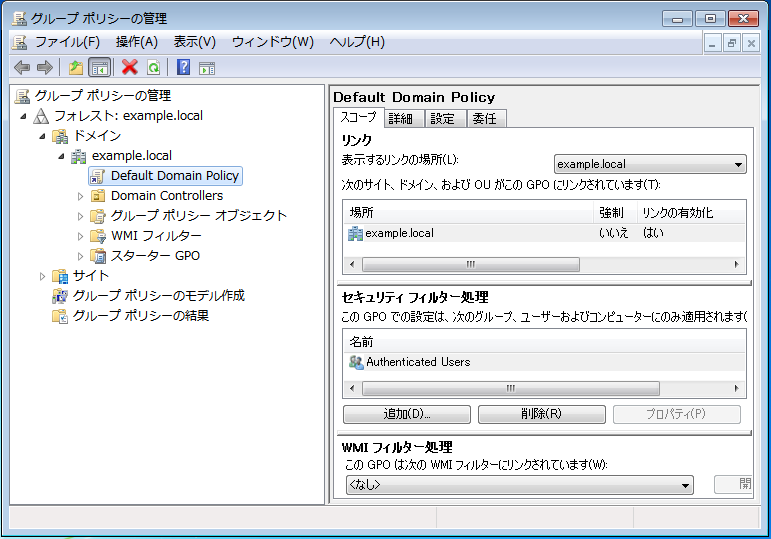771x539 pixels.
Task: Open the ヘルプ(H) menu
Action: [357, 42]
